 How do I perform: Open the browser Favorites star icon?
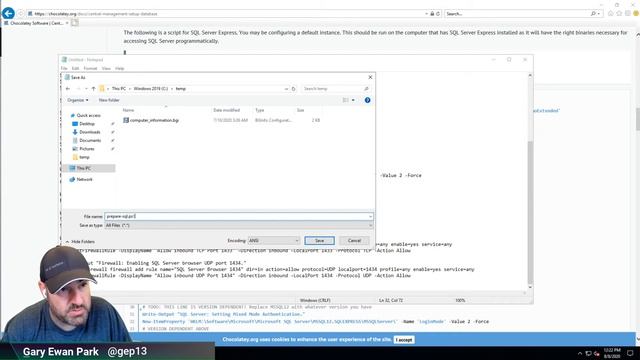[619, 13]
